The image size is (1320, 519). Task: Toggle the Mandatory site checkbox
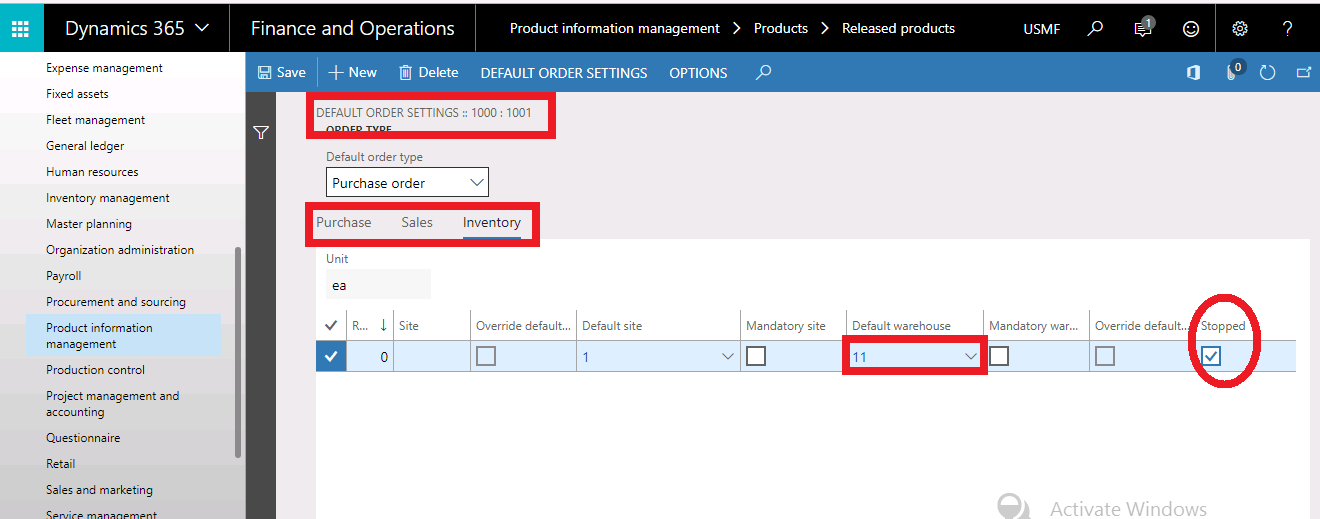[x=756, y=356]
